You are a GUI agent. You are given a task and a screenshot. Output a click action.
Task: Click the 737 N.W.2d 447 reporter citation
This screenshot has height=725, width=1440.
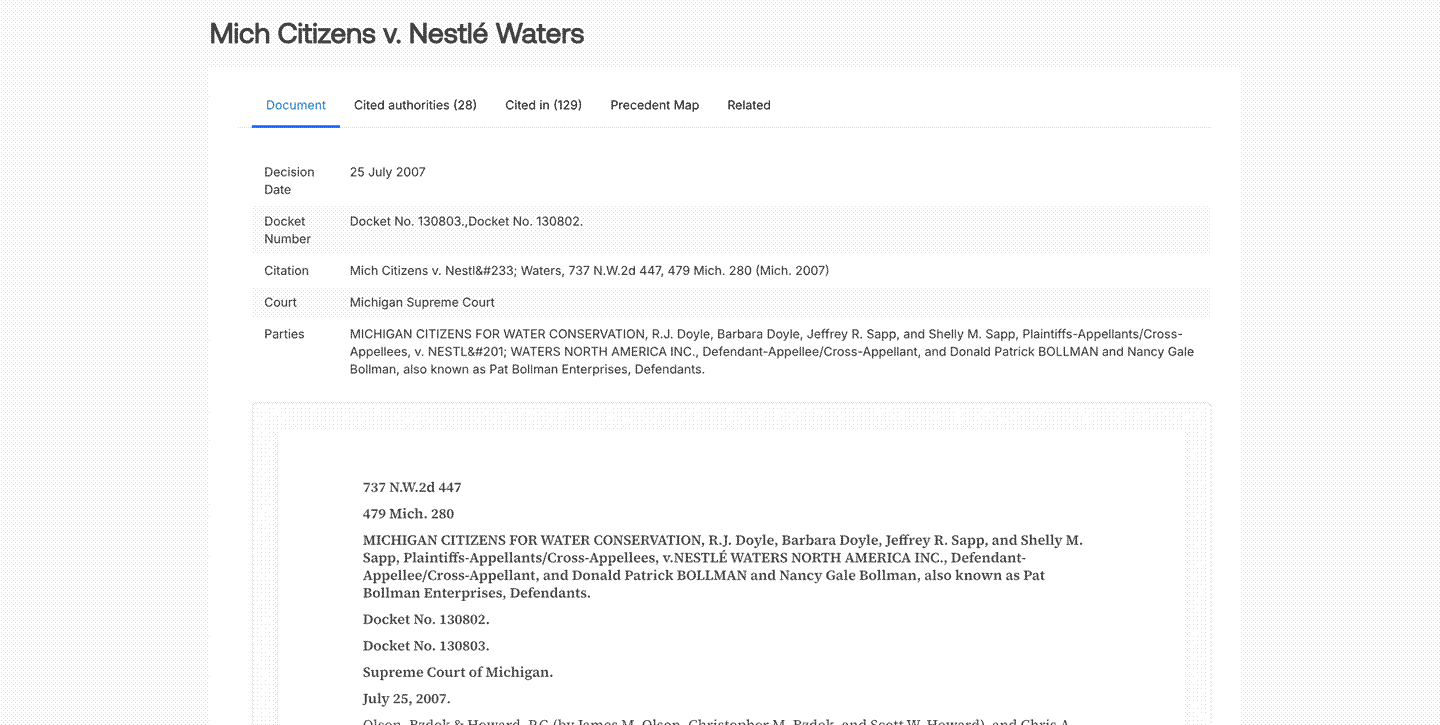pyautogui.click(x=412, y=488)
